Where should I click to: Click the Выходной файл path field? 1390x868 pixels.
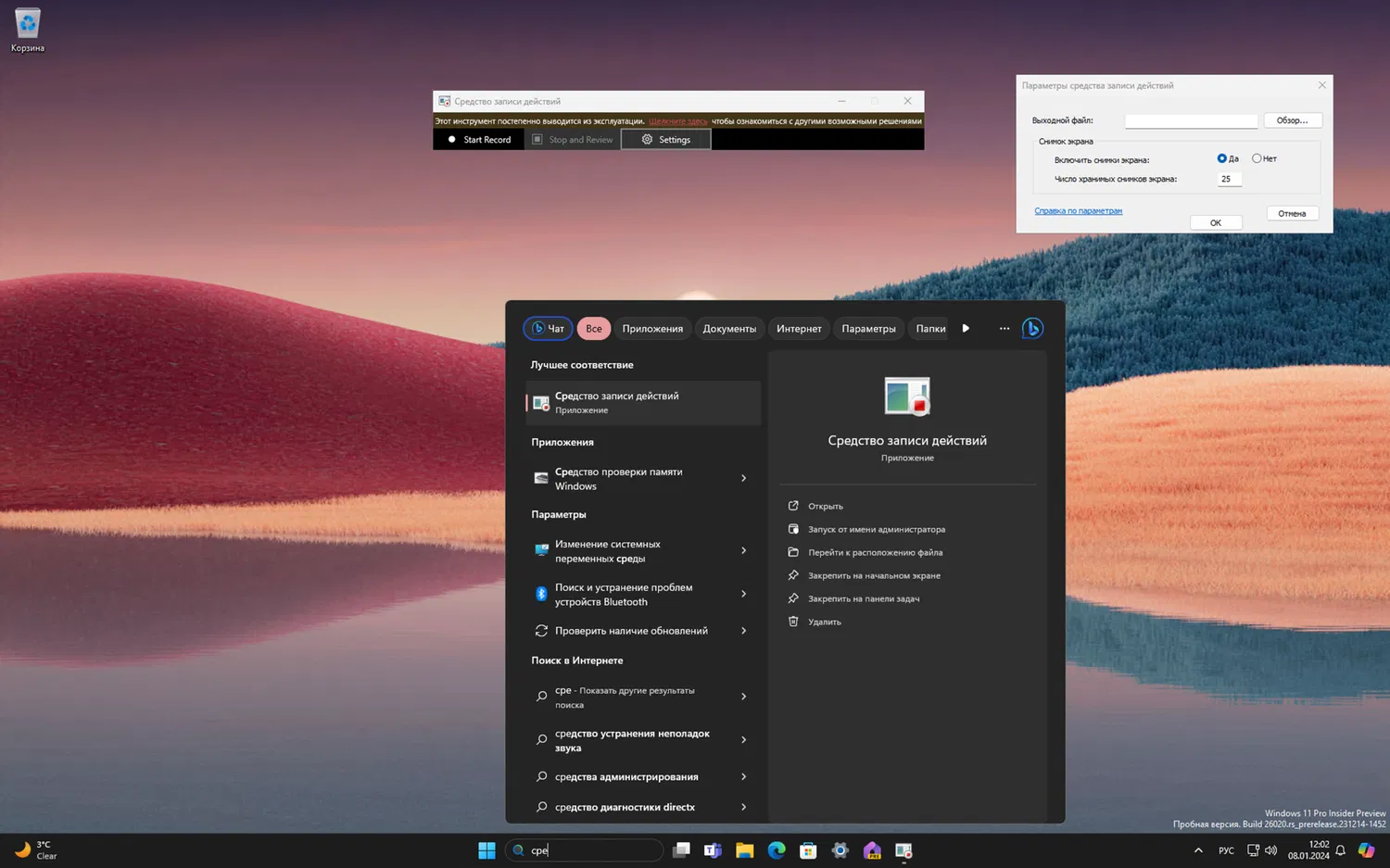coord(1191,120)
